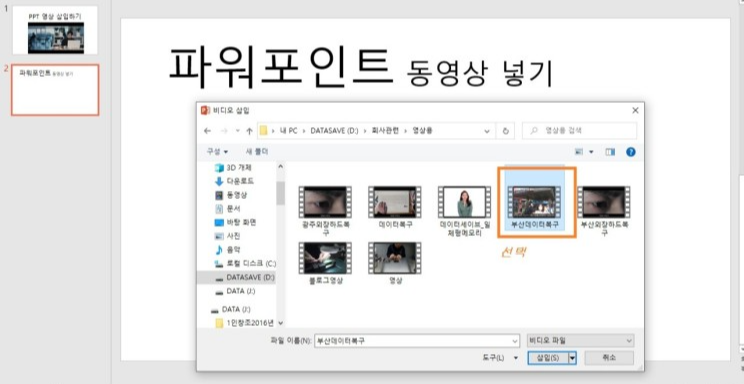The image size is (744, 384).
Task: Open the arrow beside the 삽입(S) button
Action: [572, 357]
